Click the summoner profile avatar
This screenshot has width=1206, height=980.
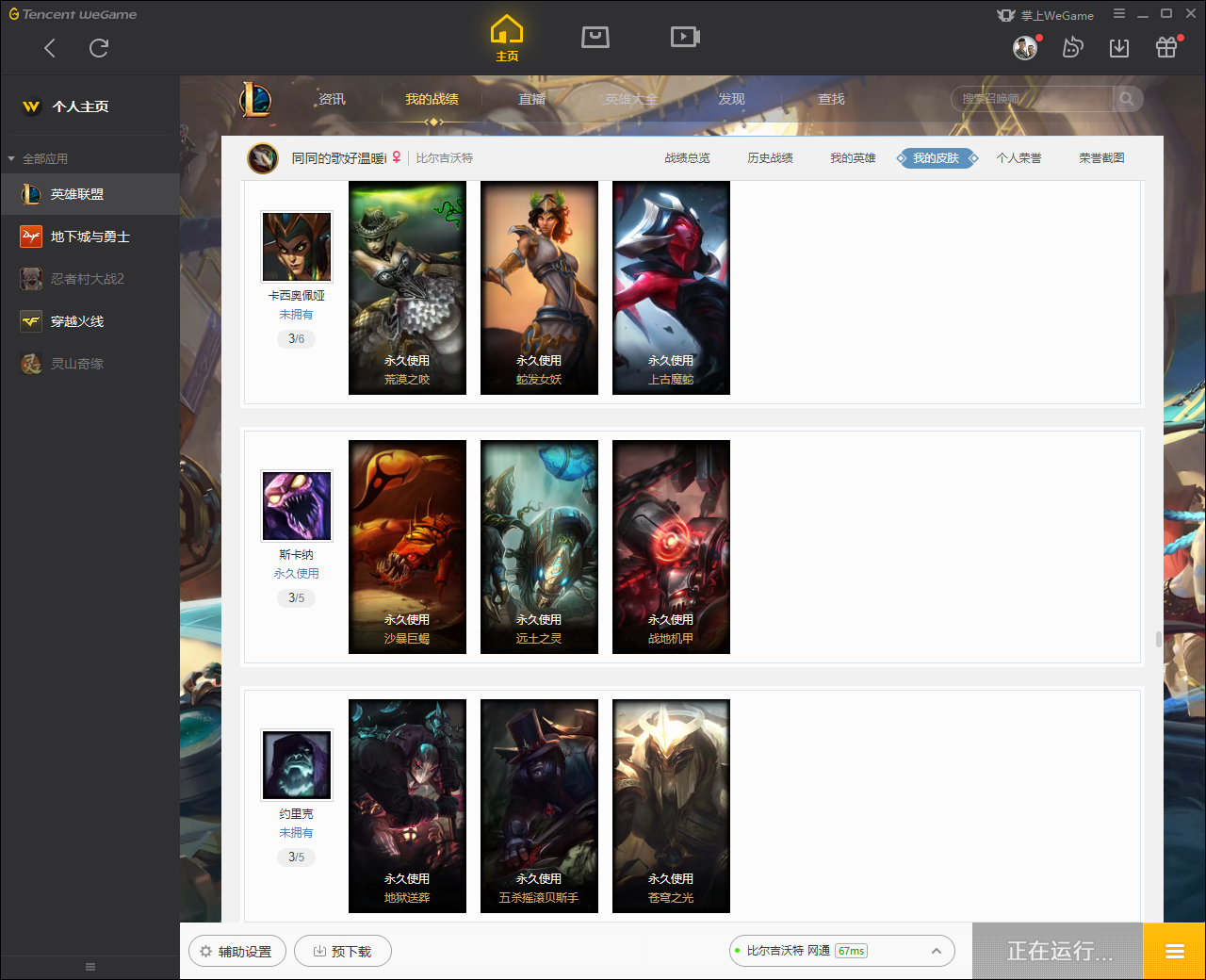click(x=263, y=158)
